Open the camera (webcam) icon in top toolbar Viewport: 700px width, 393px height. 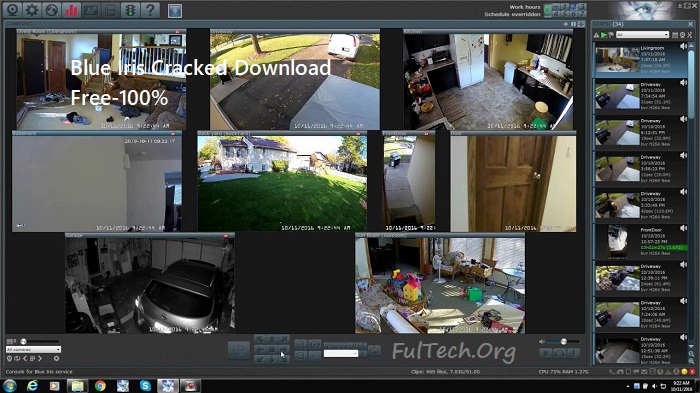point(12,10)
